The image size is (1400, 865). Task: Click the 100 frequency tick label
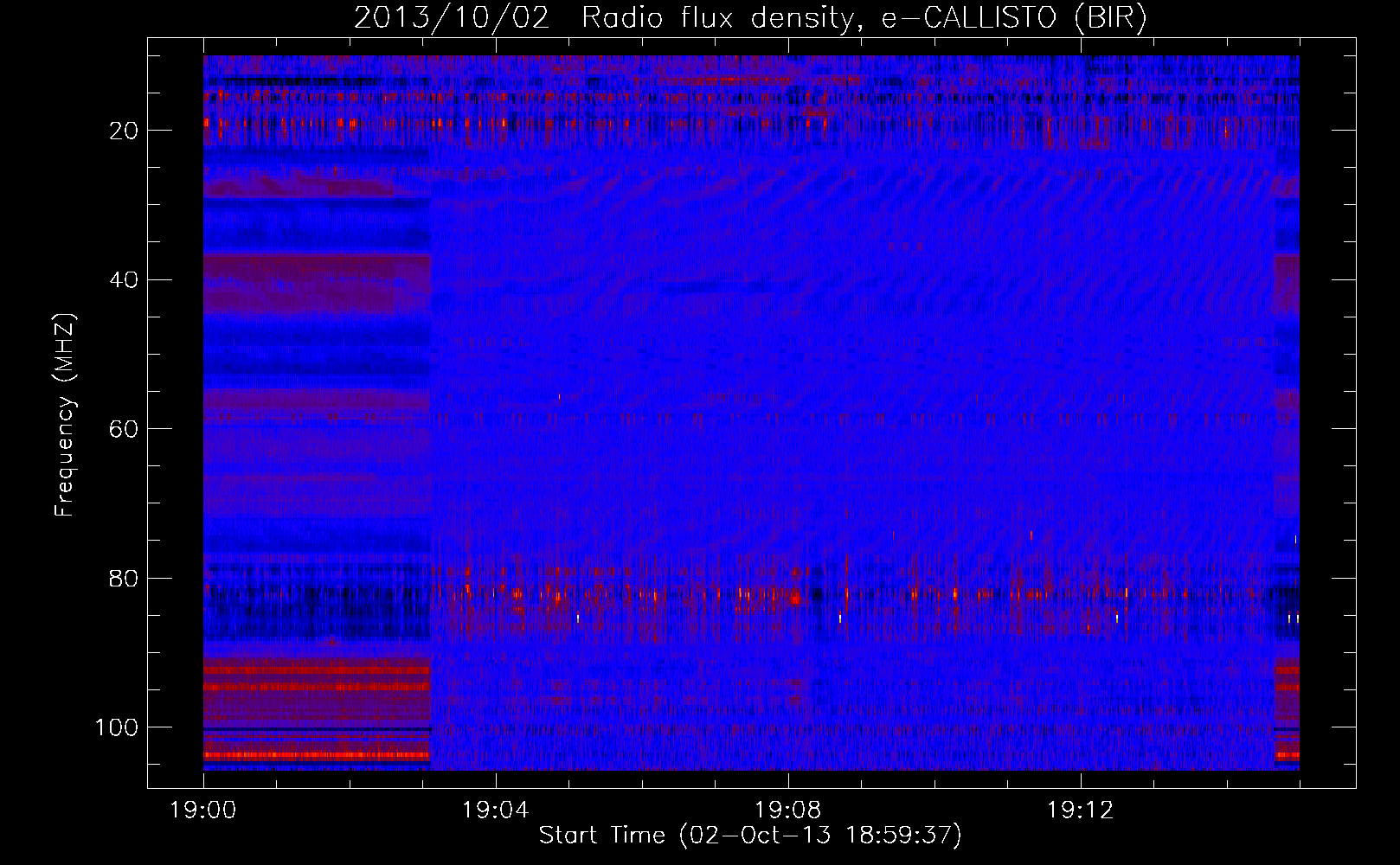coord(117,727)
